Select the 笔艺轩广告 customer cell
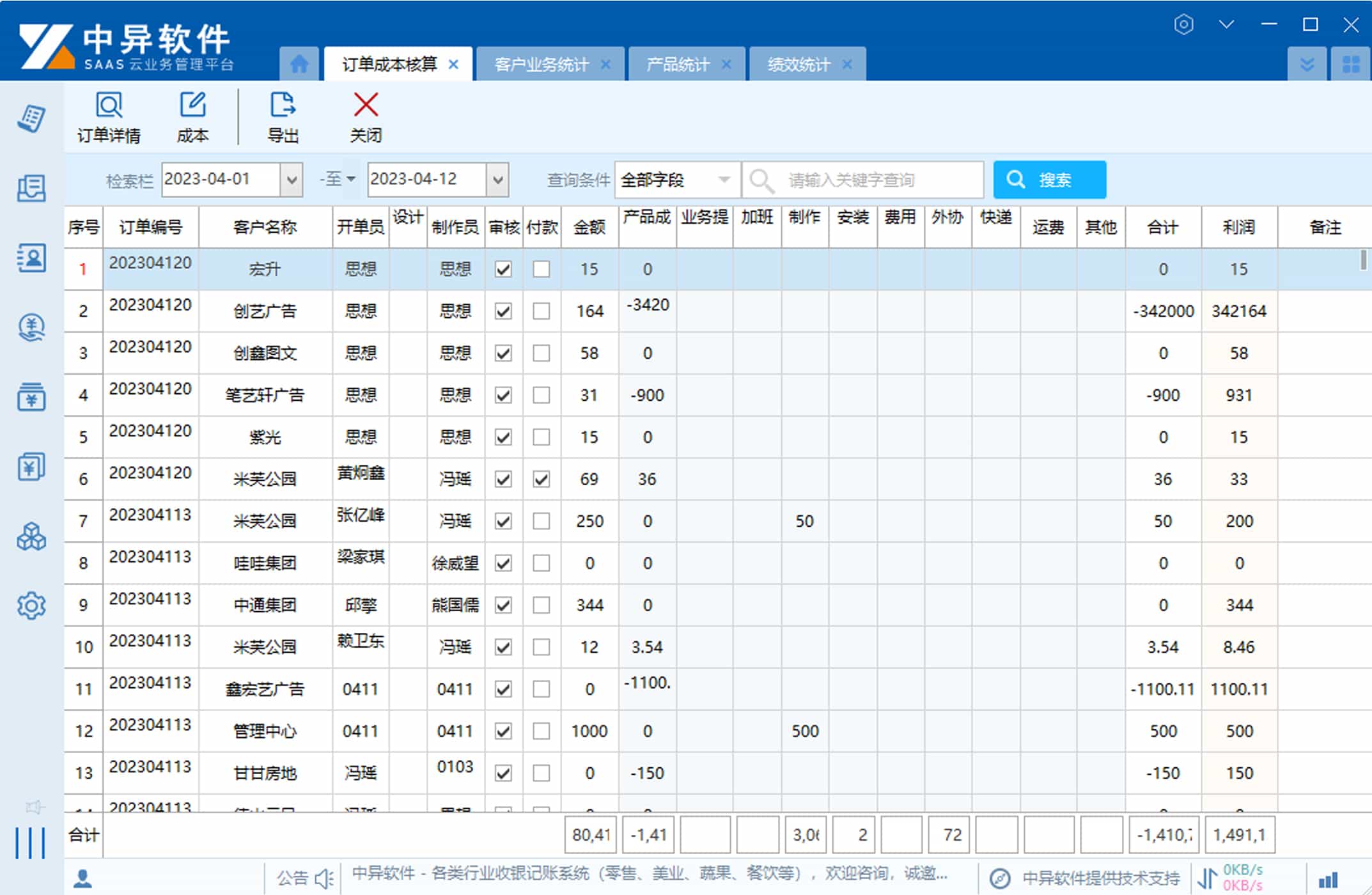 click(x=265, y=395)
